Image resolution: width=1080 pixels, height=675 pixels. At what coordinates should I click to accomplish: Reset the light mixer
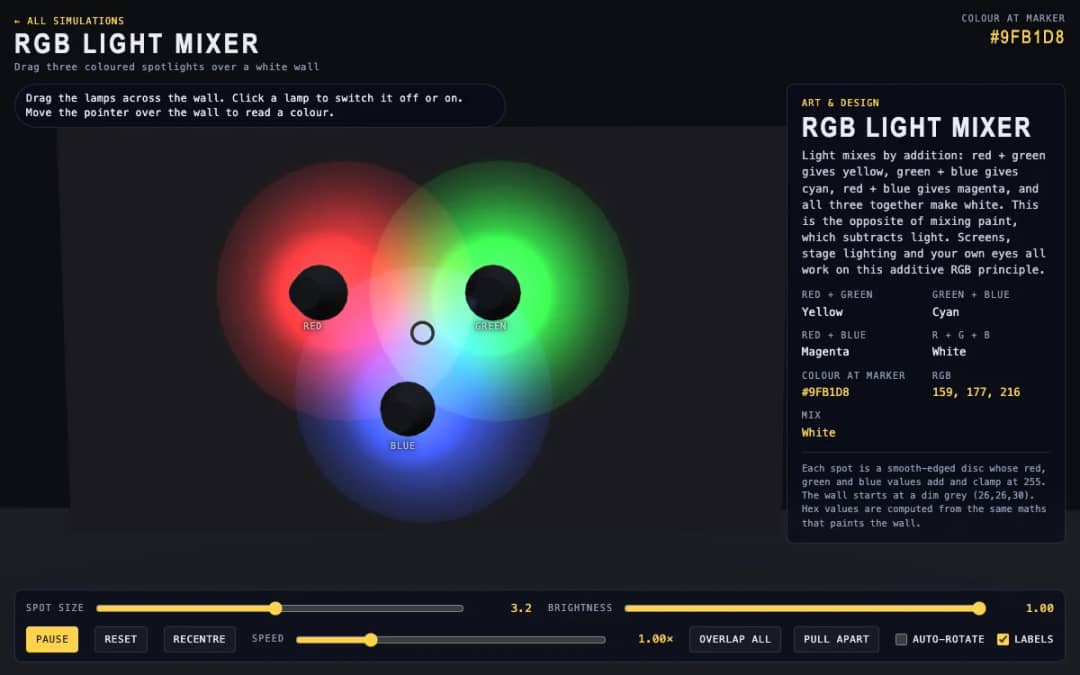(x=121, y=639)
